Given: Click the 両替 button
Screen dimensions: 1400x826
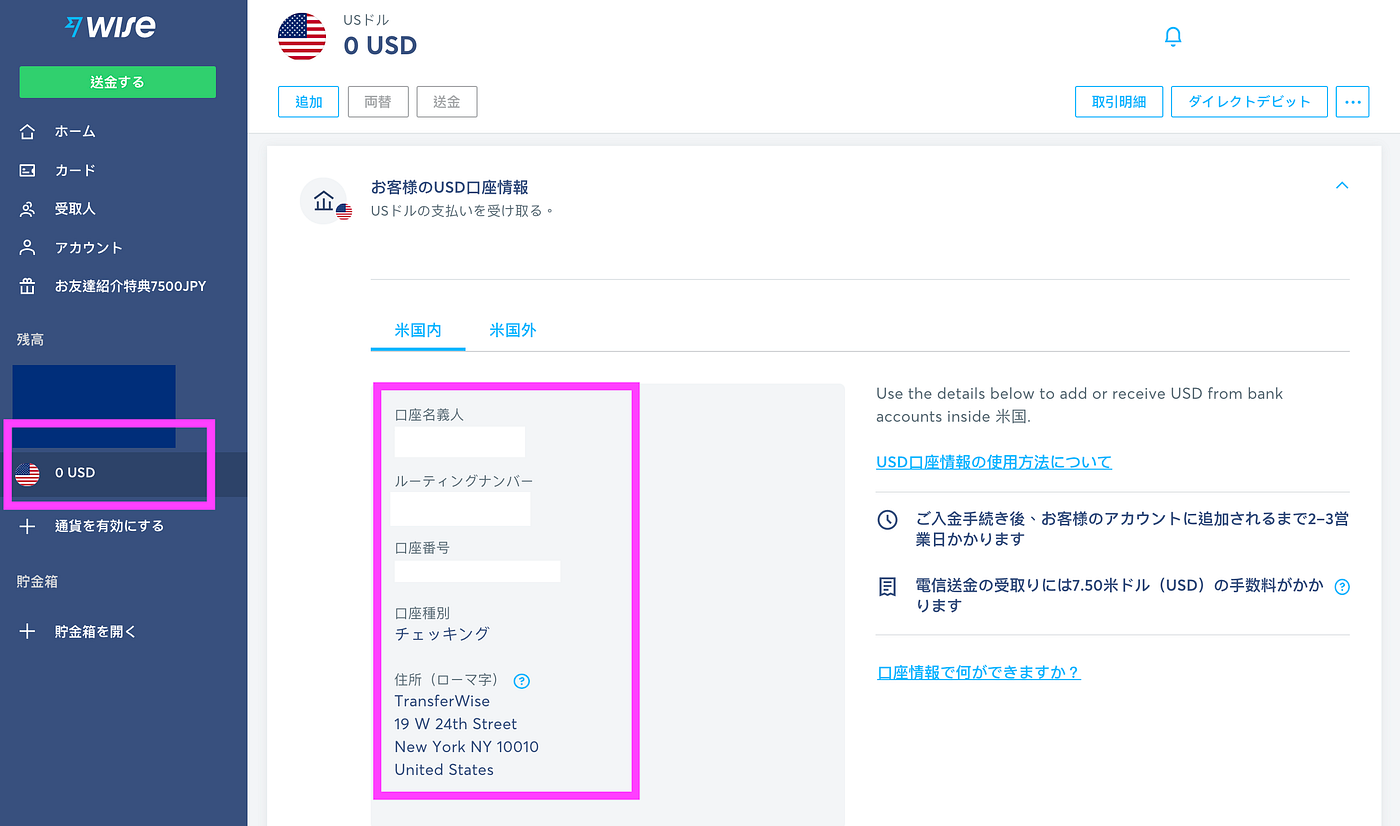Looking at the screenshot, I should click(378, 102).
